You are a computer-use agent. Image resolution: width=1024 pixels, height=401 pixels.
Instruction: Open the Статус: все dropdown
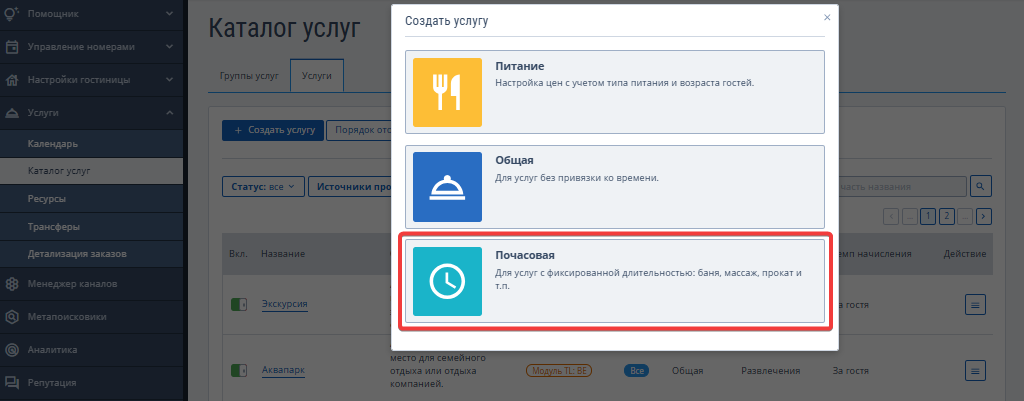pyautogui.click(x=263, y=187)
